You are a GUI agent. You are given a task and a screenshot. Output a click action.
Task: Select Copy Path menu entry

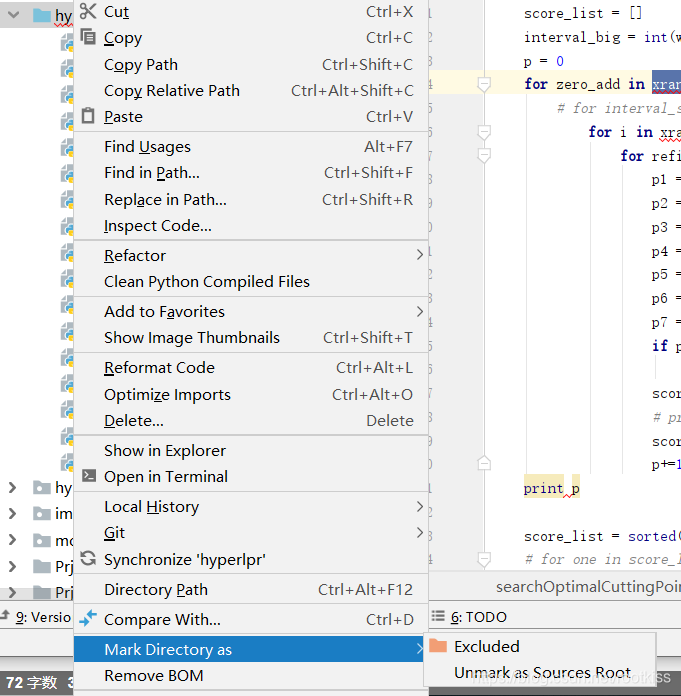pyautogui.click(x=251, y=65)
